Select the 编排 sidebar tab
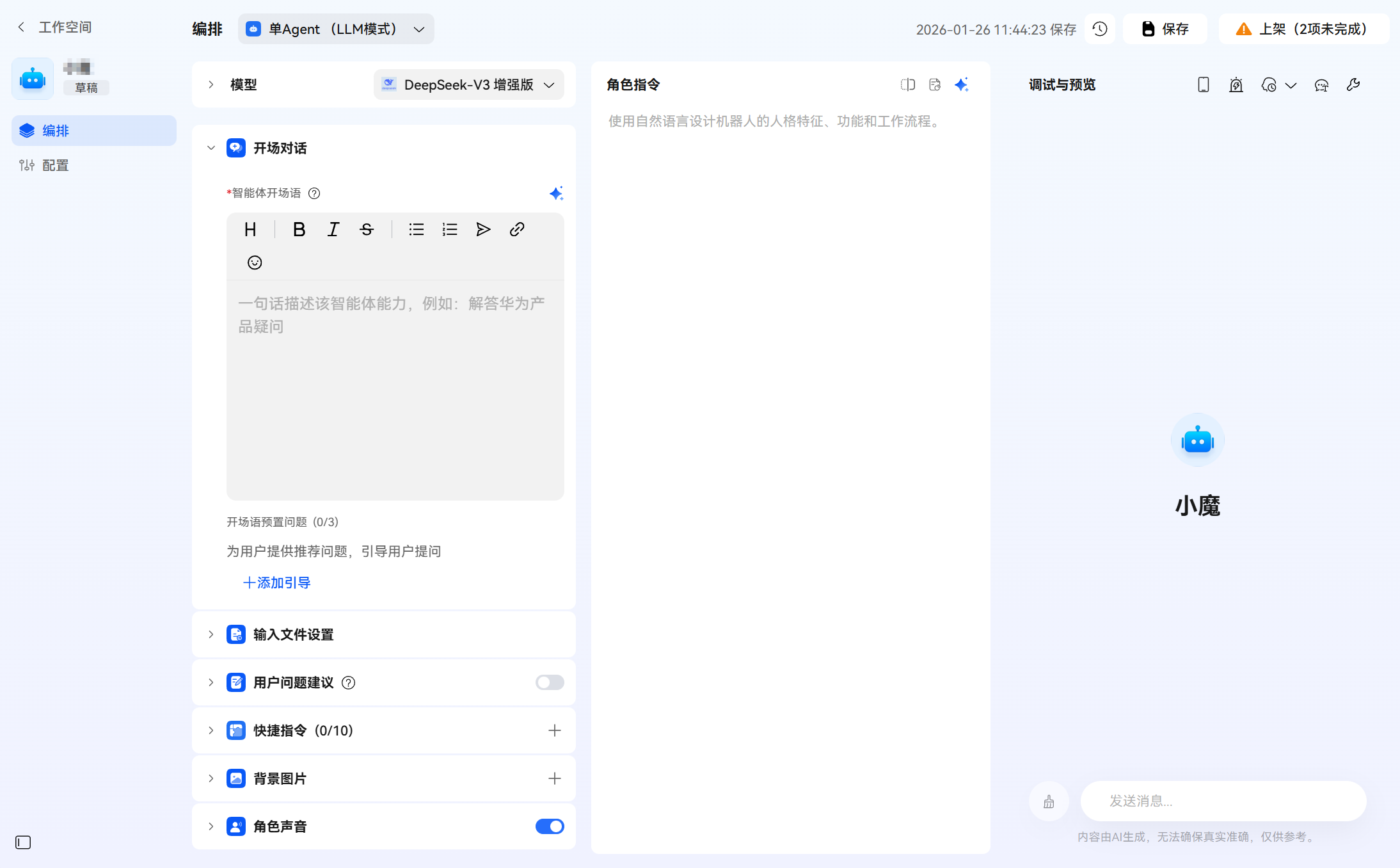 pyautogui.click(x=56, y=131)
